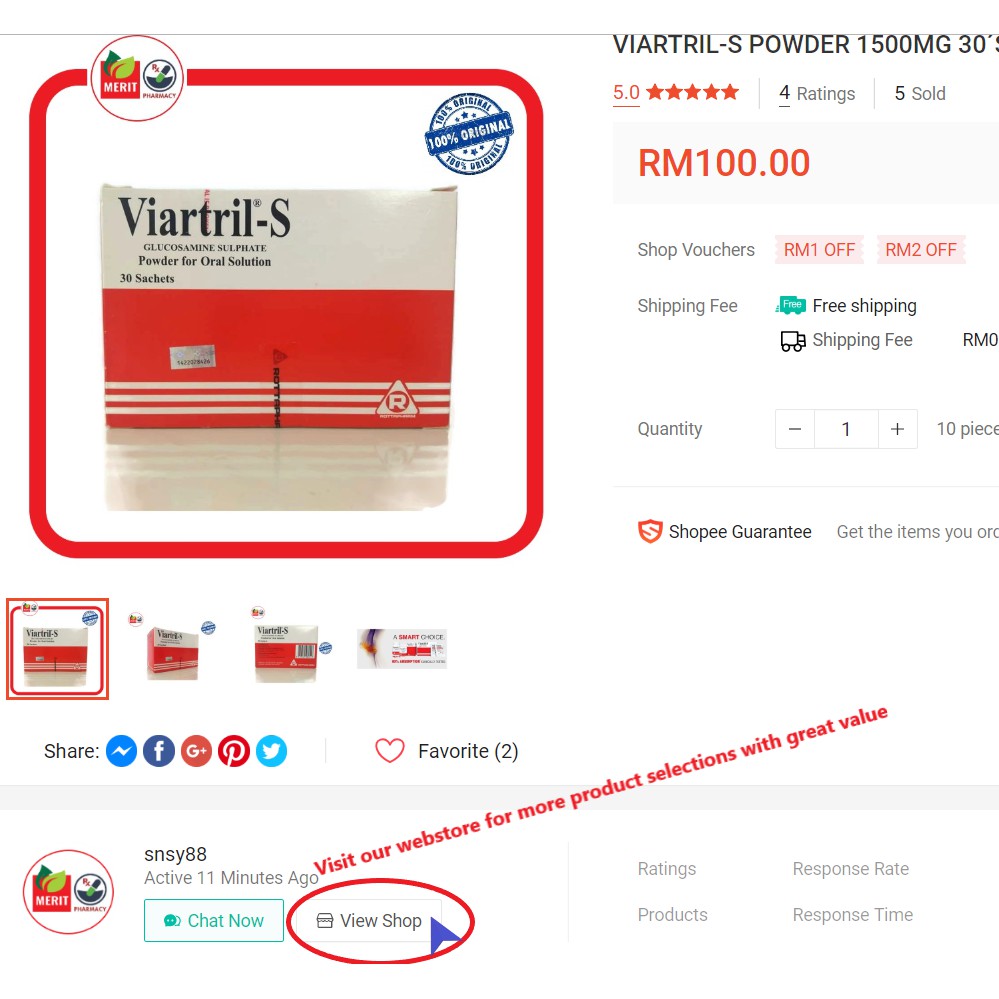The height and width of the screenshot is (999, 999).
Task: Click the quantity number input field
Action: pos(846,429)
